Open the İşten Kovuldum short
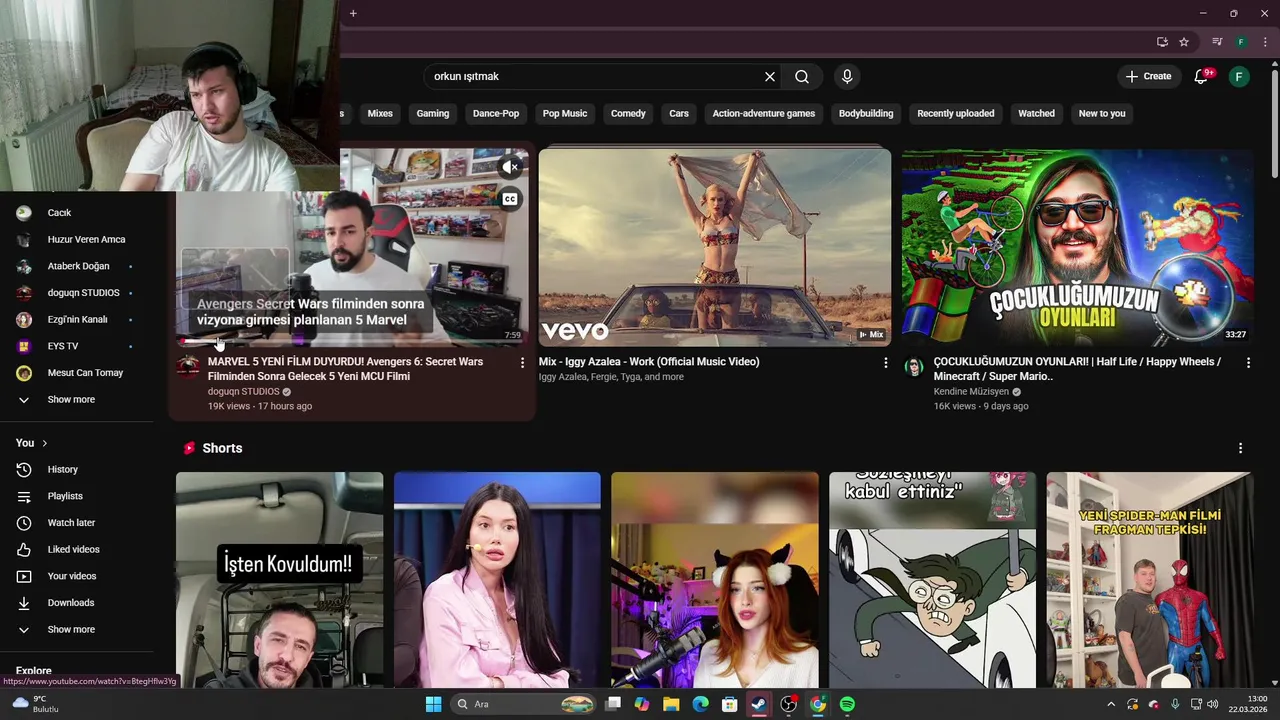The image size is (1280, 720). coord(280,580)
